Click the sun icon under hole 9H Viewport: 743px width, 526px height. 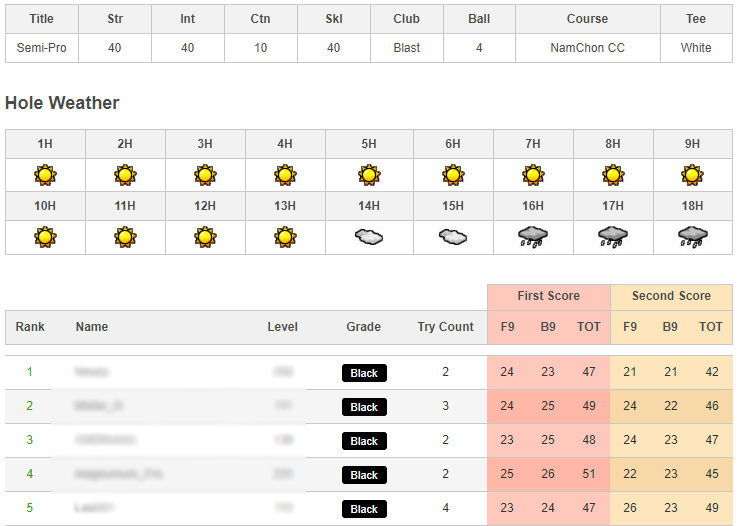(x=692, y=175)
